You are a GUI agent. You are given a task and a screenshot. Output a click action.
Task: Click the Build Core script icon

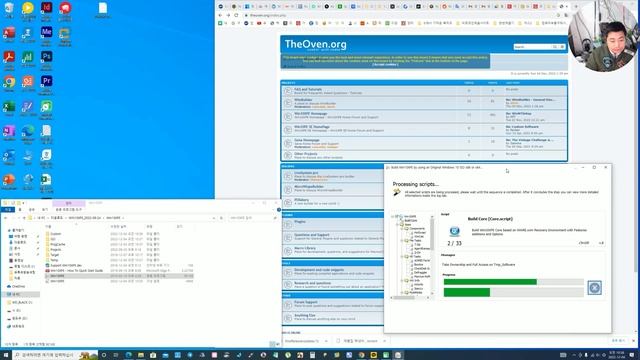point(455,231)
